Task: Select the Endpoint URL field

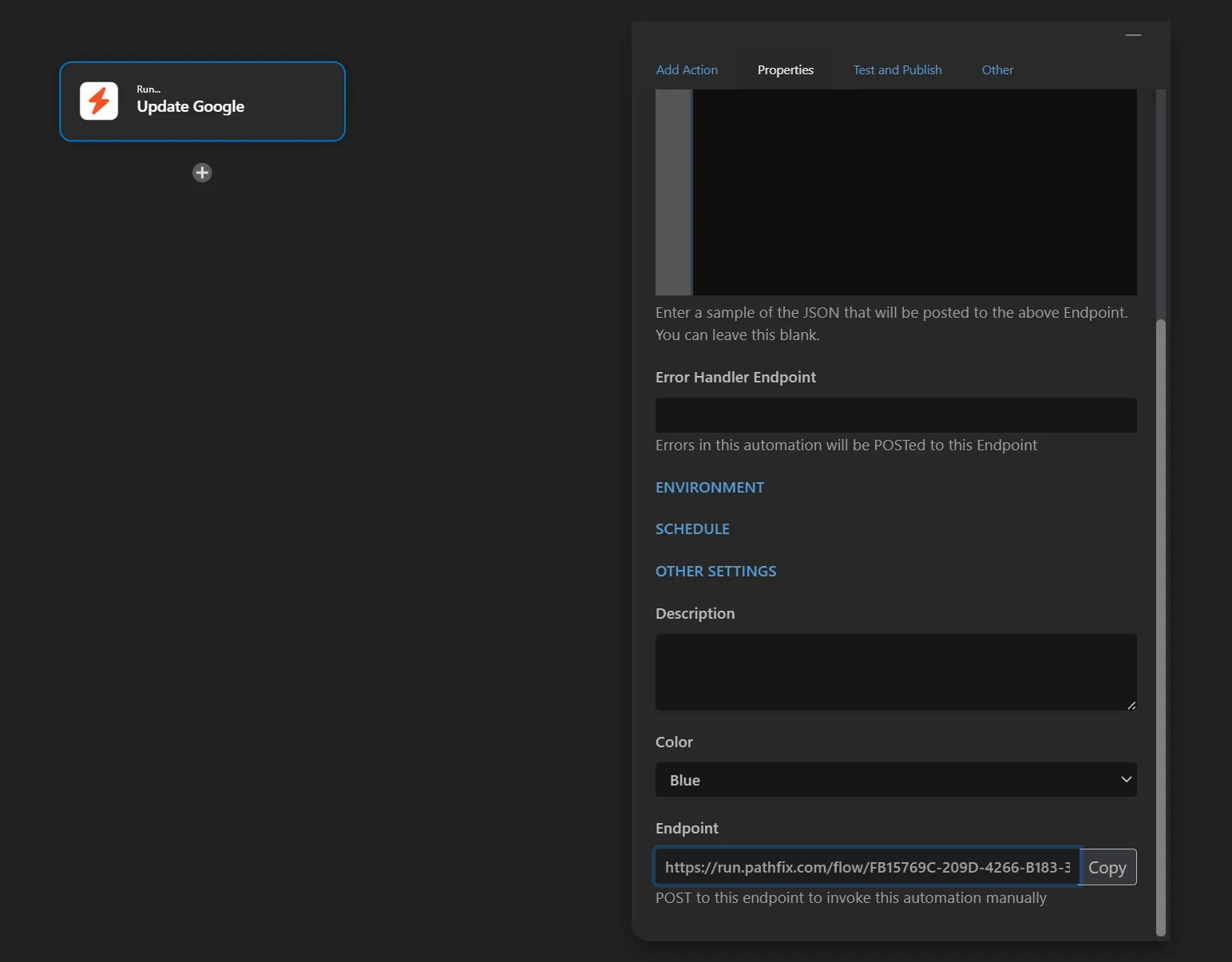Action: click(866, 867)
